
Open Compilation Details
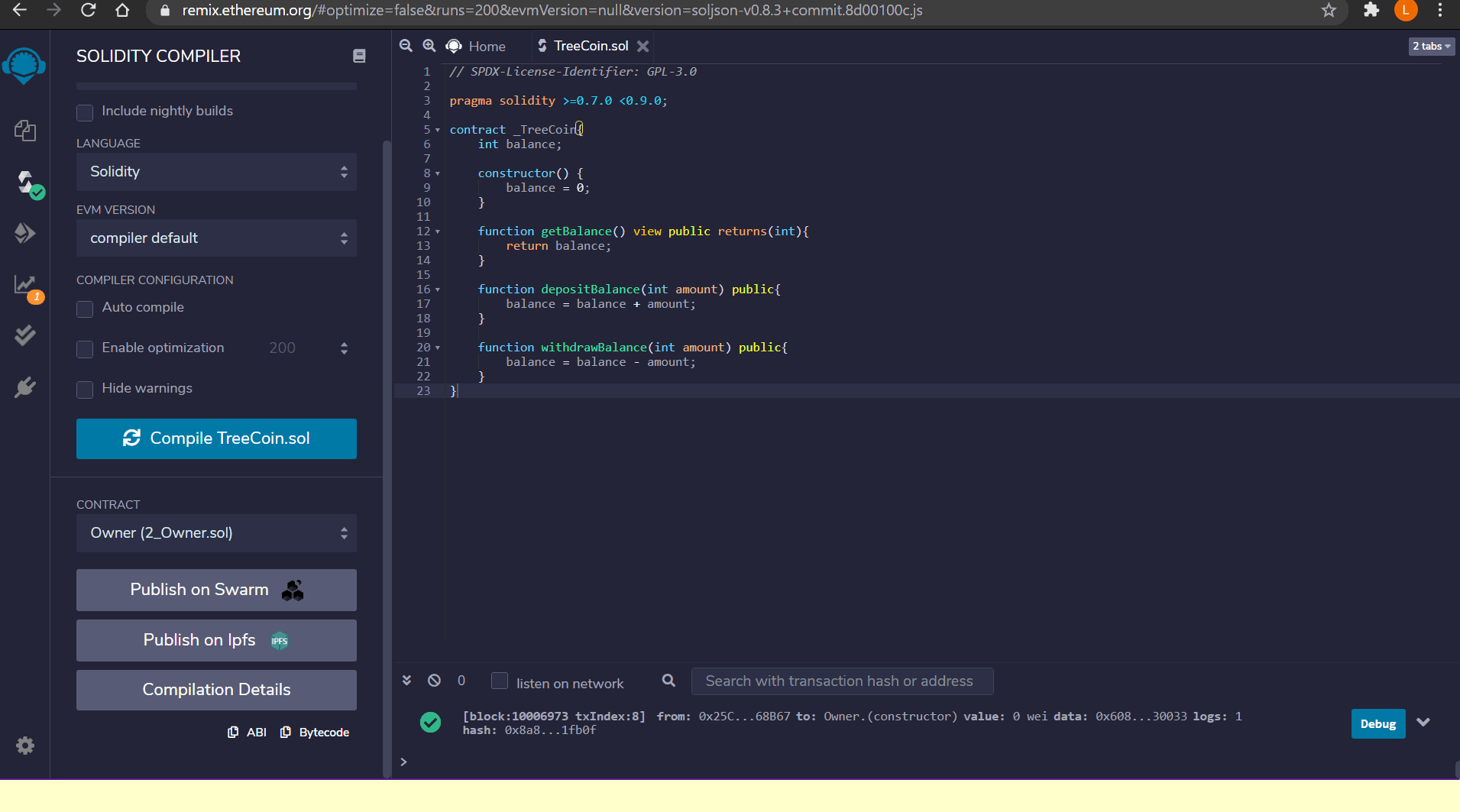(x=216, y=690)
